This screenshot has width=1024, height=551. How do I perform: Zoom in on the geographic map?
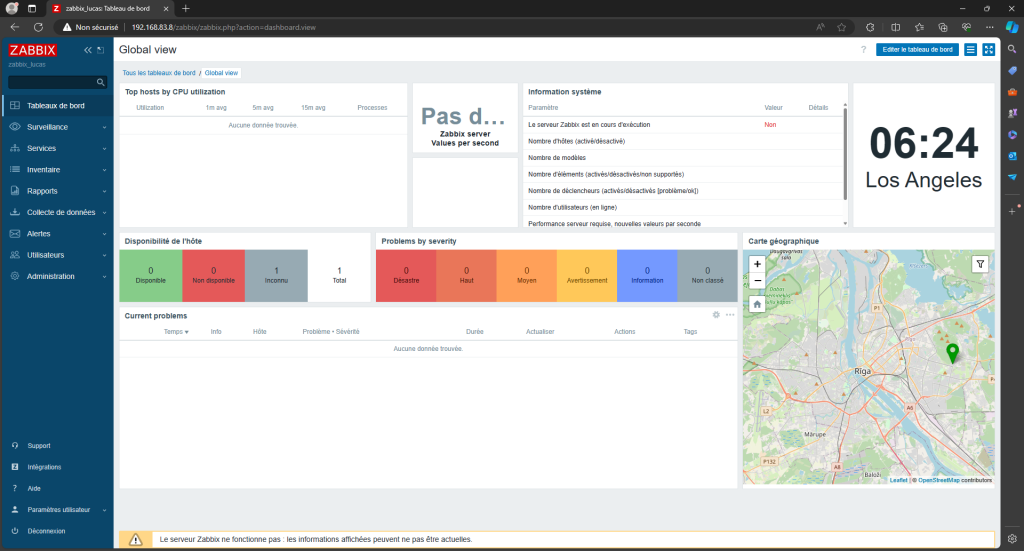[757, 264]
